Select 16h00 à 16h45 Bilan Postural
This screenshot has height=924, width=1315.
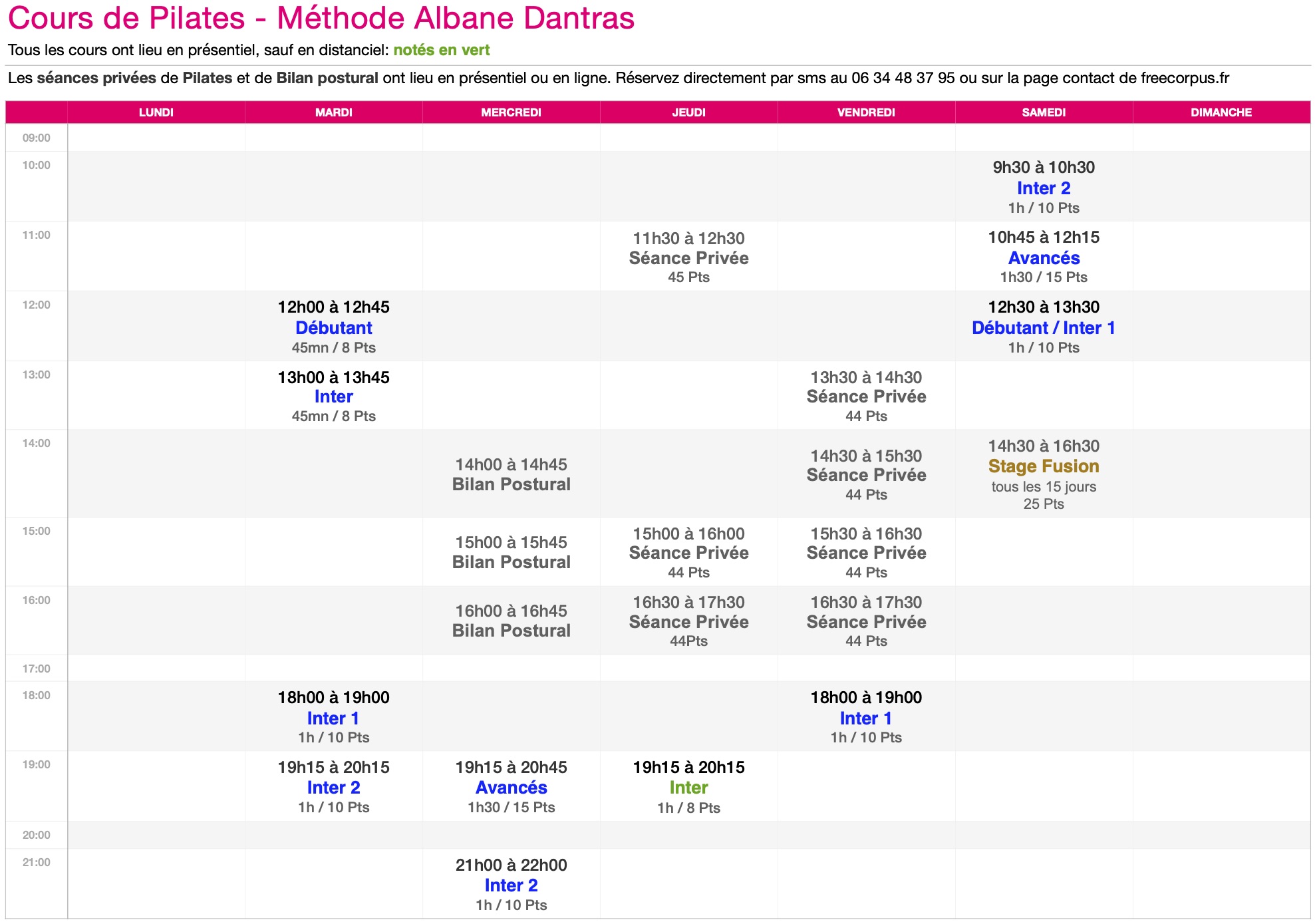coord(511,621)
